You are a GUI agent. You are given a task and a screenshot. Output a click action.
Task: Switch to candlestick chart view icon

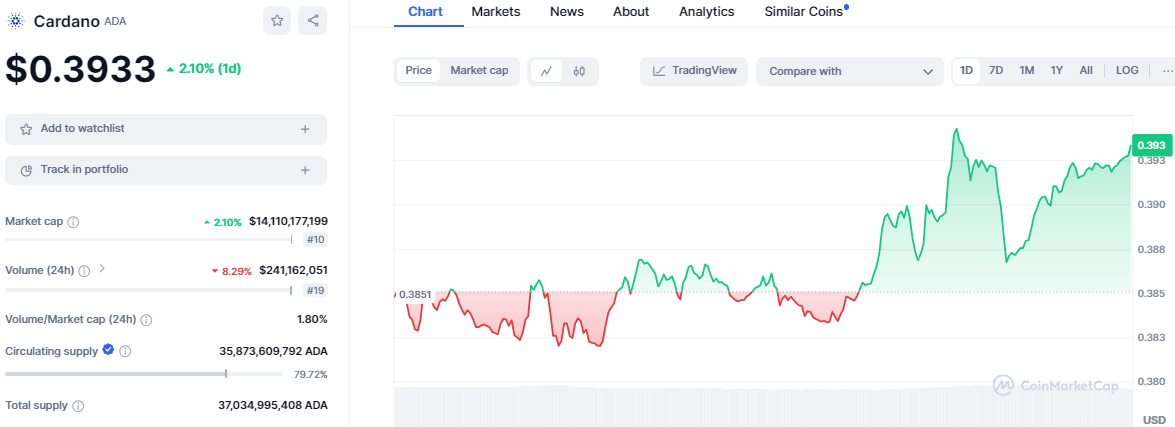[579, 71]
